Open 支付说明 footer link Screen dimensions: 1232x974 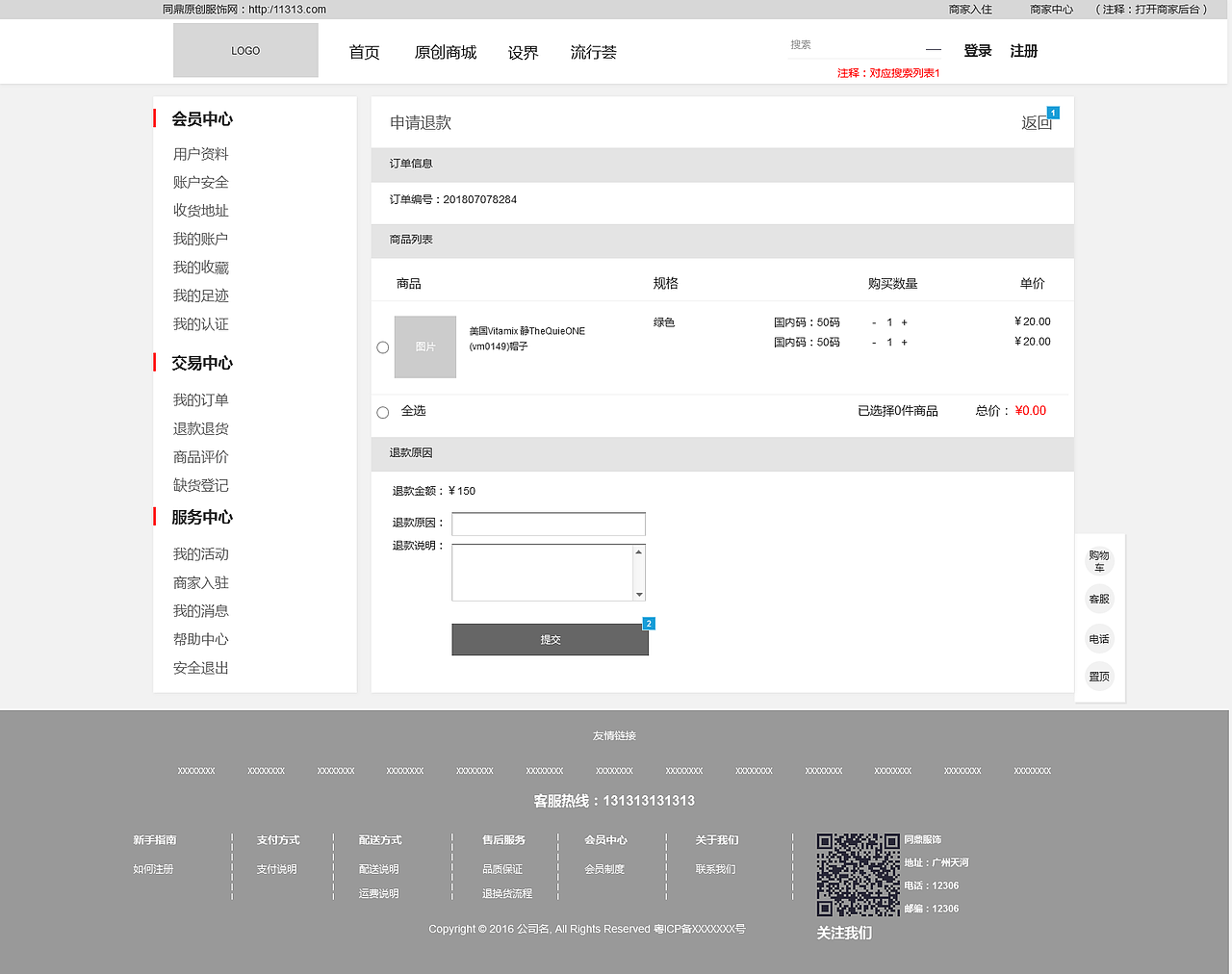pos(277,869)
